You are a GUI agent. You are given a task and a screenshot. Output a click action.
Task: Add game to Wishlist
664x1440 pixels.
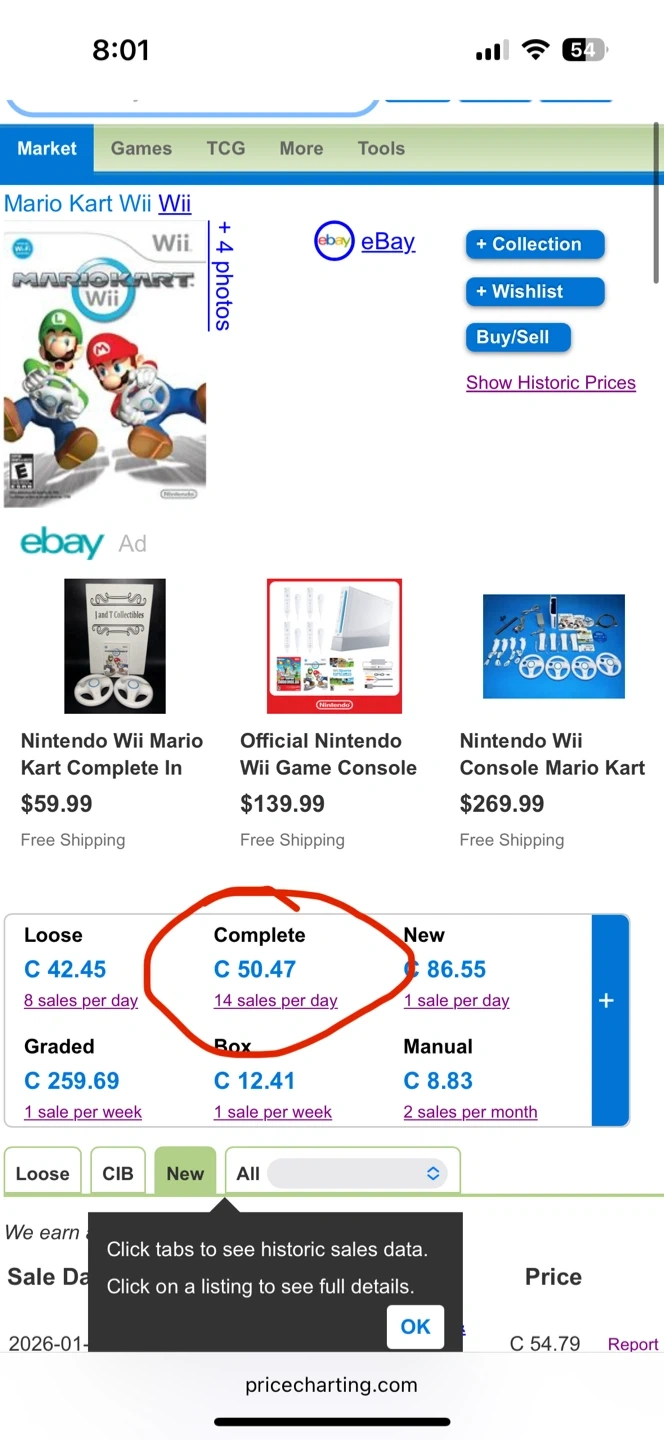coord(535,291)
